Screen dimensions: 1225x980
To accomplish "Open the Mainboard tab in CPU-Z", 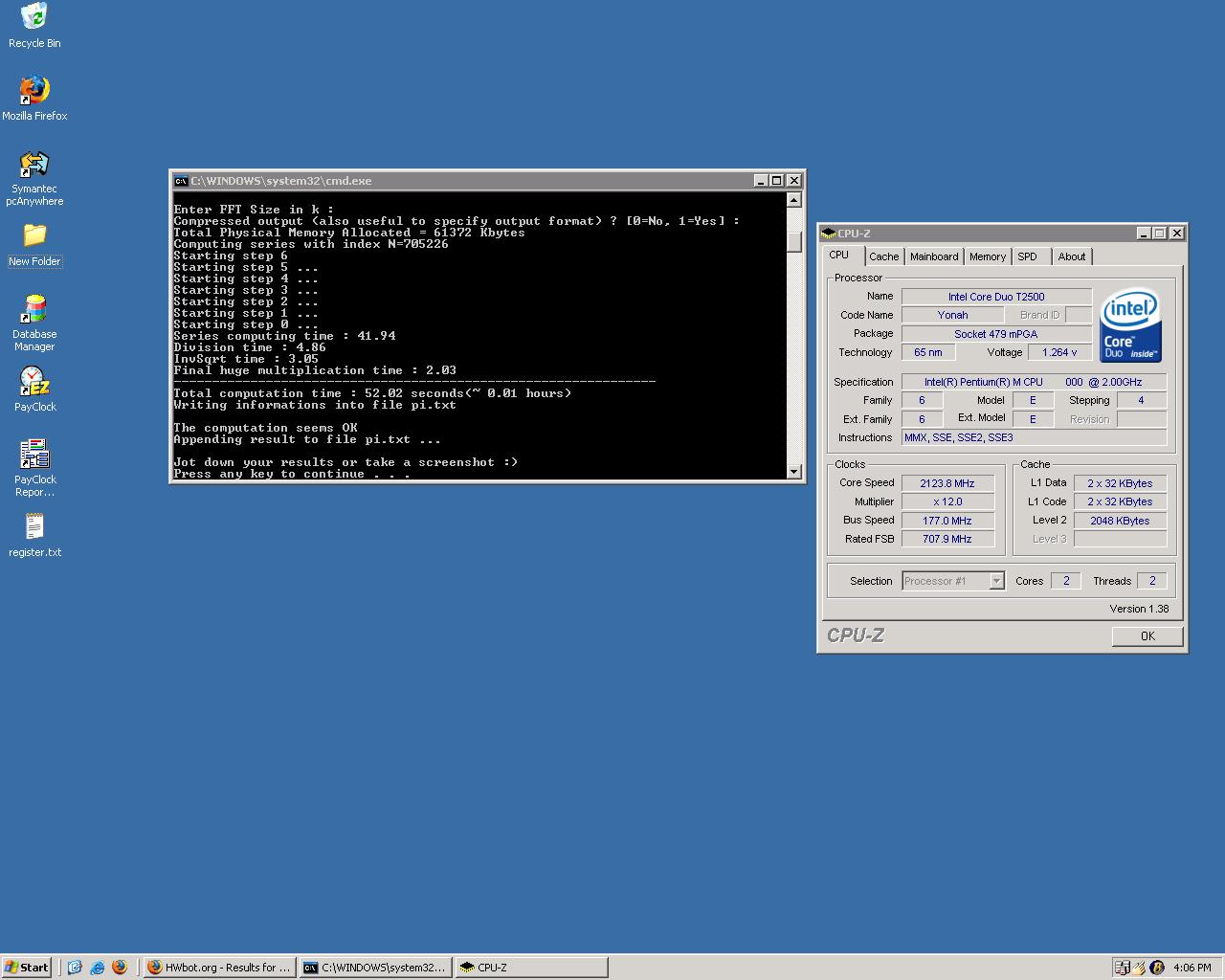I will click(x=934, y=256).
